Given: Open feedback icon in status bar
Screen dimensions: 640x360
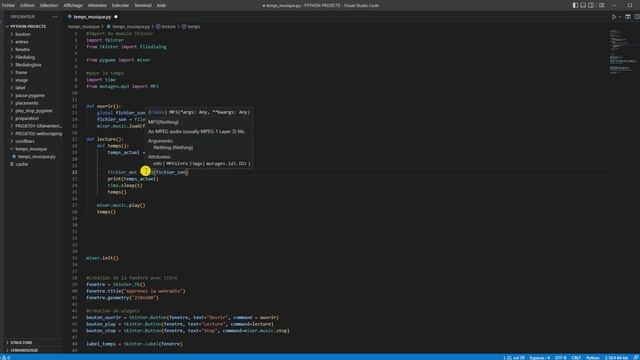Looking at the screenshot, I should (x=636, y=358).
